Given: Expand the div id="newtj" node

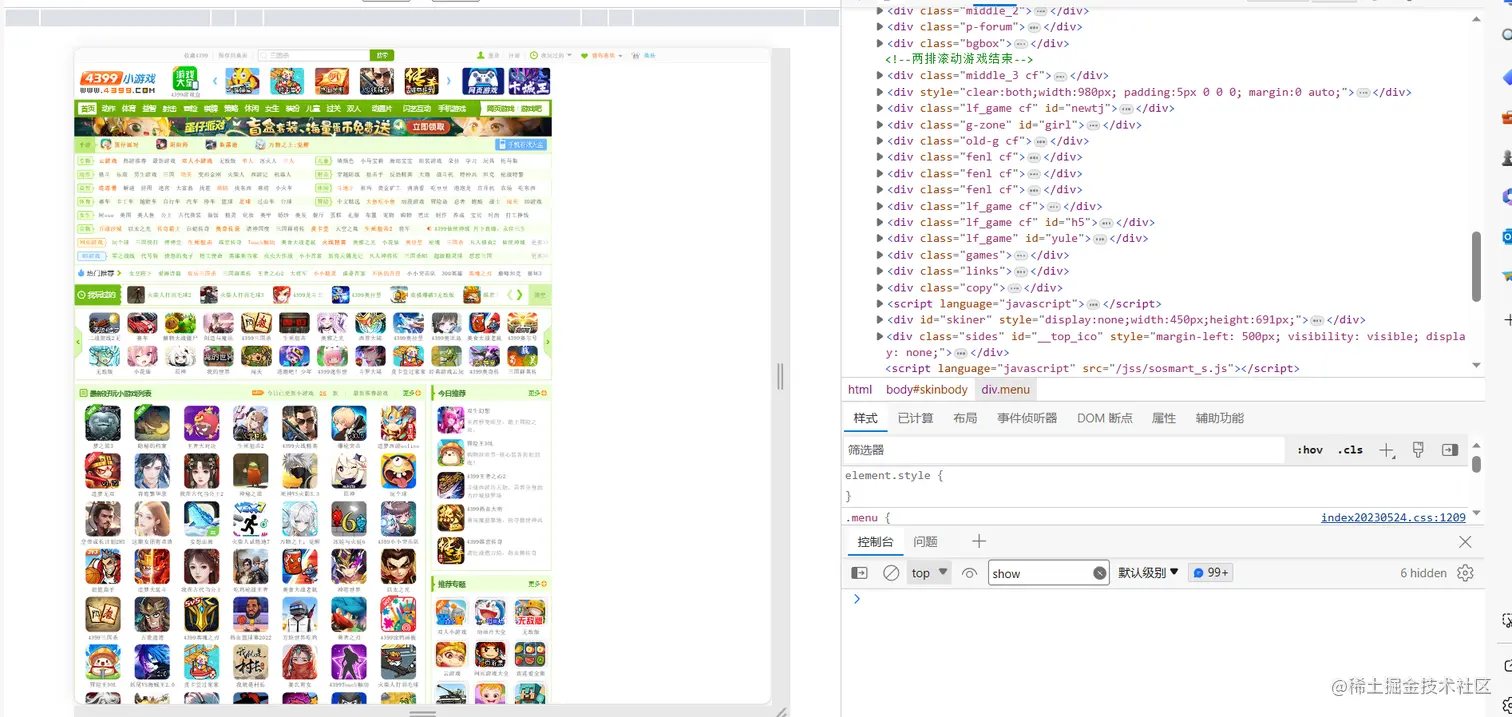Looking at the screenshot, I should point(880,108).
